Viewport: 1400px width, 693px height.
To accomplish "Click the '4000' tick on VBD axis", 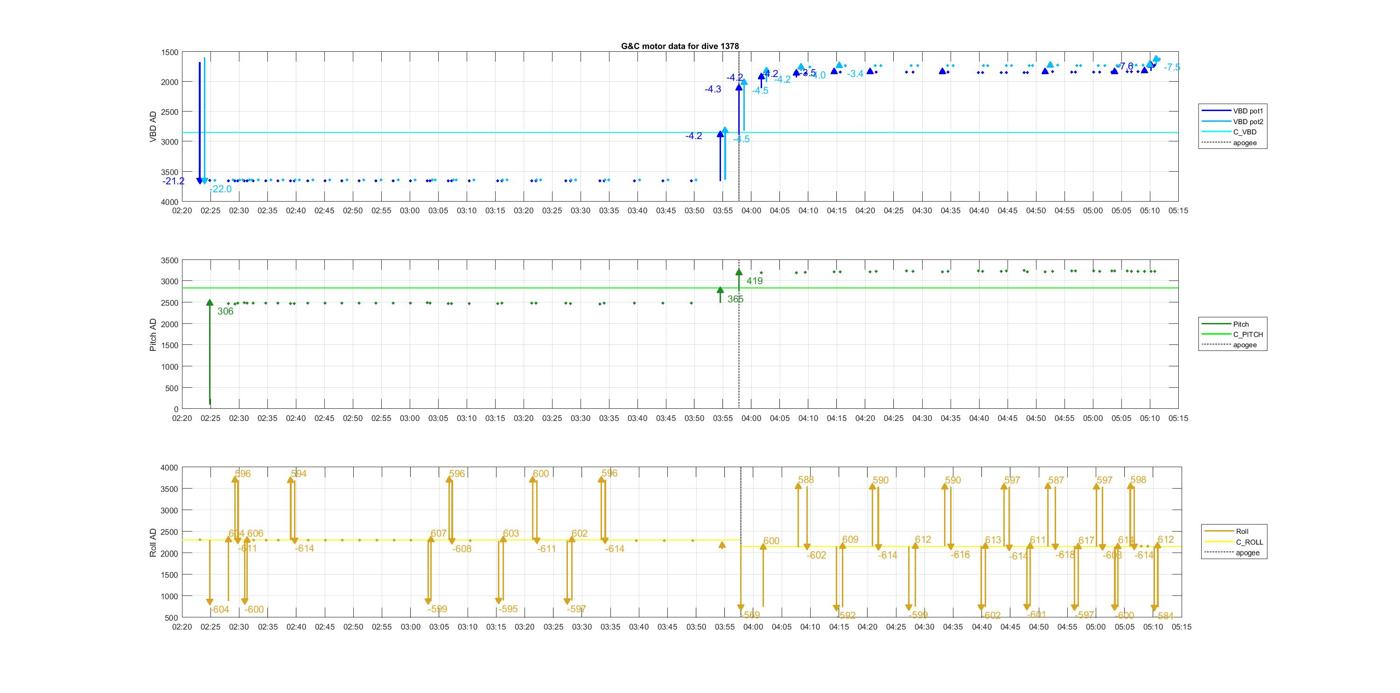I will click(x=169, y=201).
